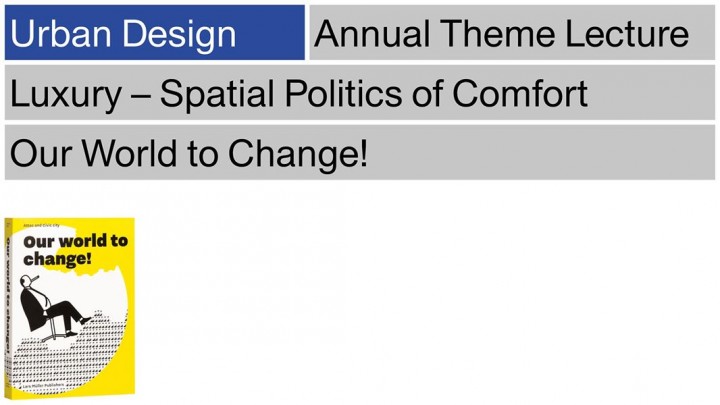Click the gray Our World to Change! banner
Screen dimensions: 720x405
point(360,152)
